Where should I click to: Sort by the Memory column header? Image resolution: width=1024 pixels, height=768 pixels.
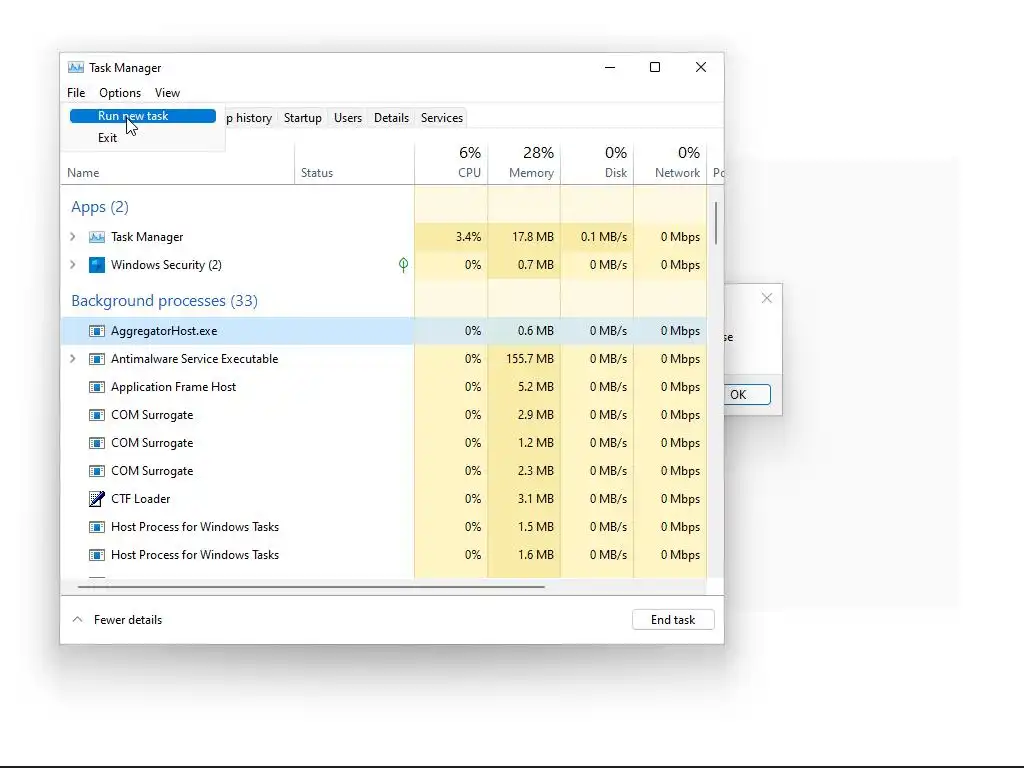click(x=524, y=162)
